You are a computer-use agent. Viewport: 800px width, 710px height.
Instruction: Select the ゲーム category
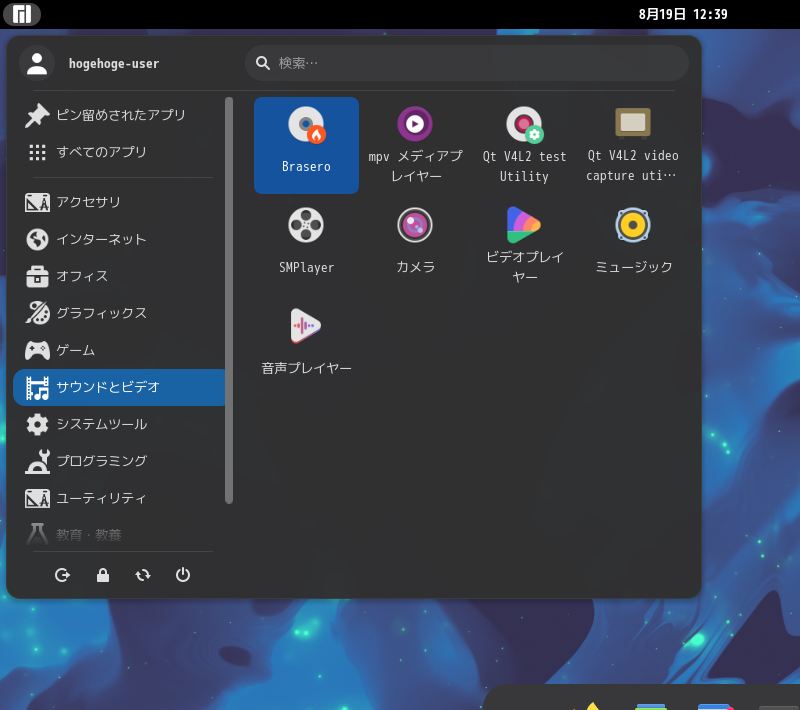point(119,350)
